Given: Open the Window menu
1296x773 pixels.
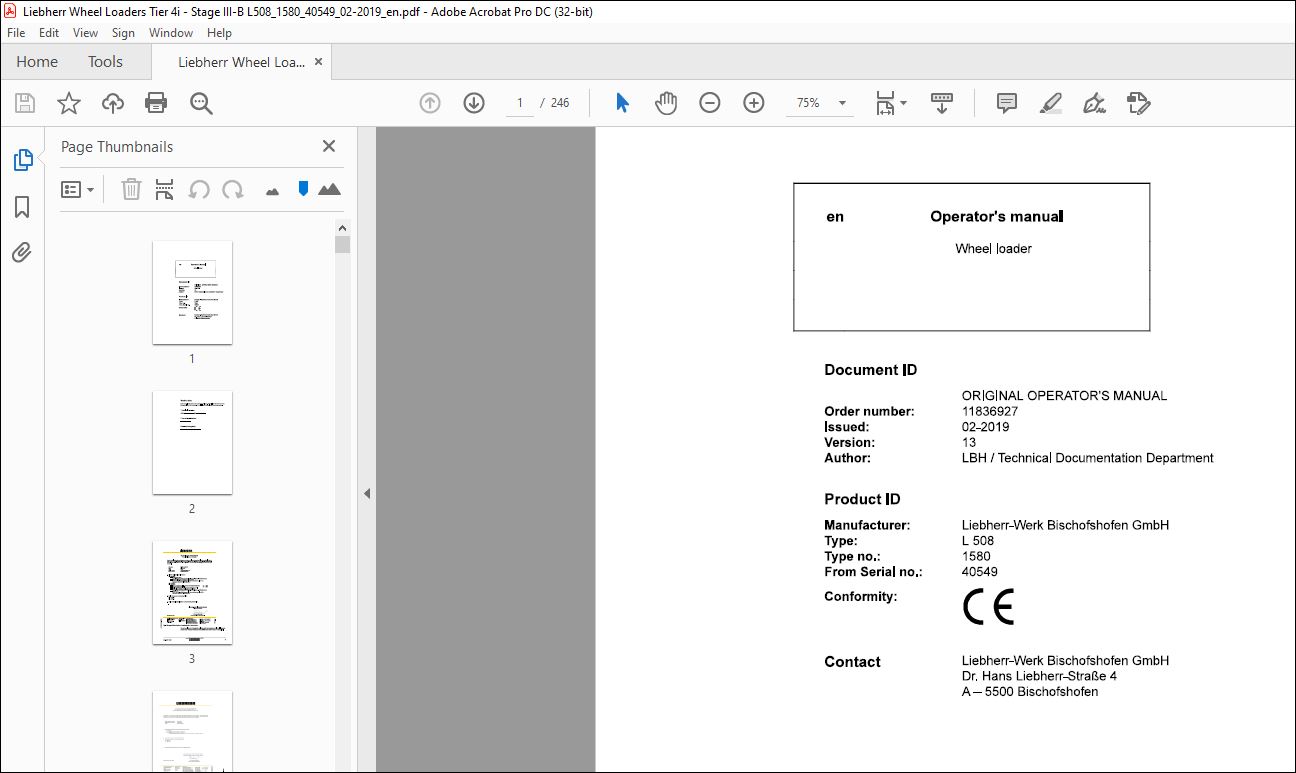Looking at the screenshot, I should [x=171, y=33].
